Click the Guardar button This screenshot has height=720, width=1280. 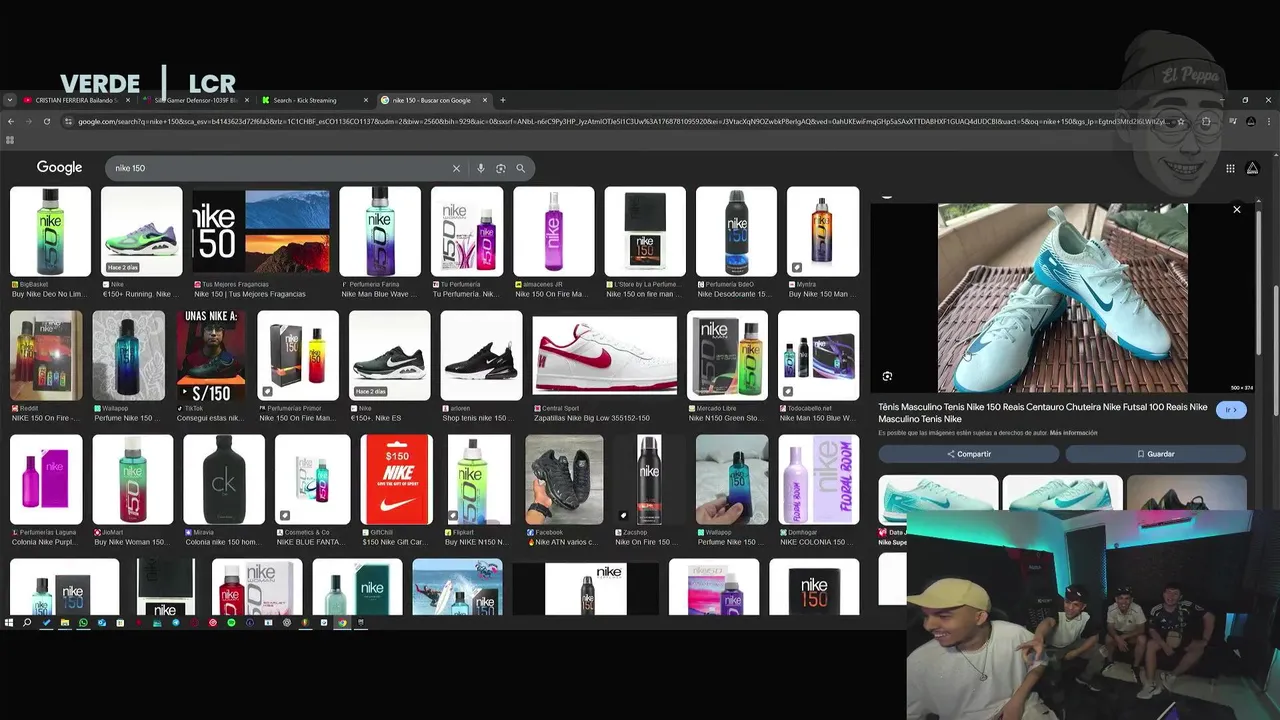tap(1155, 454)
